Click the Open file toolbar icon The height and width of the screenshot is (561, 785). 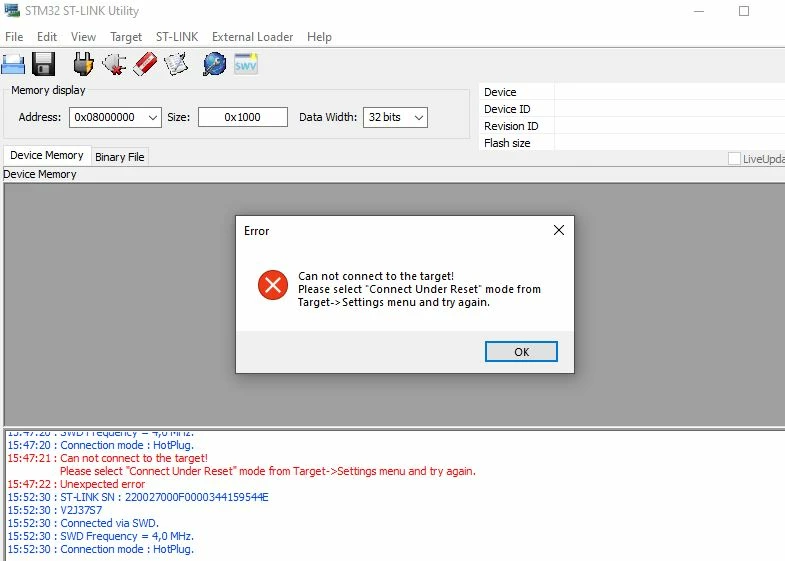[x=13, y=64]
